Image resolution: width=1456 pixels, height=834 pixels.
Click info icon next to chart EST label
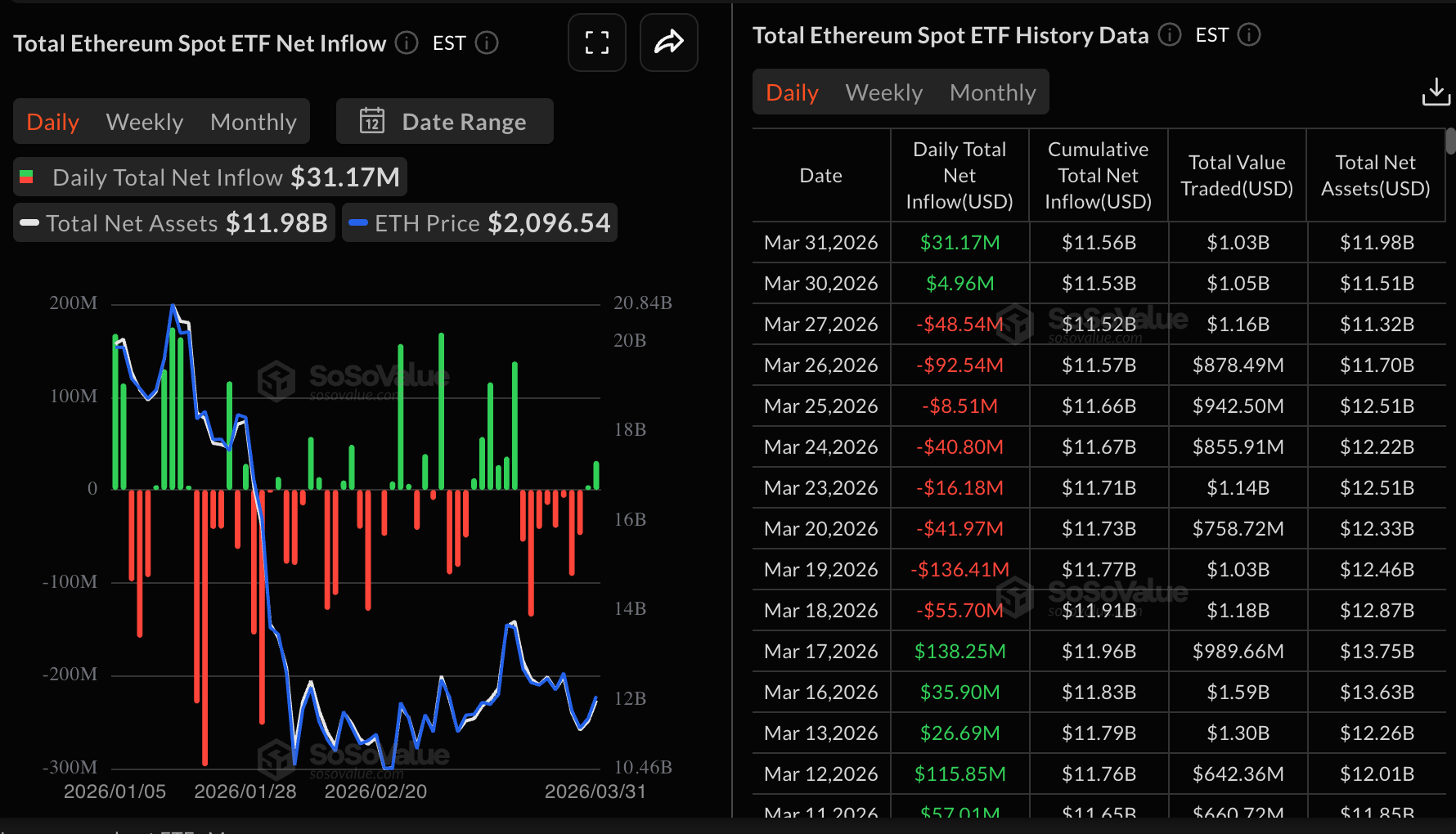click(x=487, y=43)
